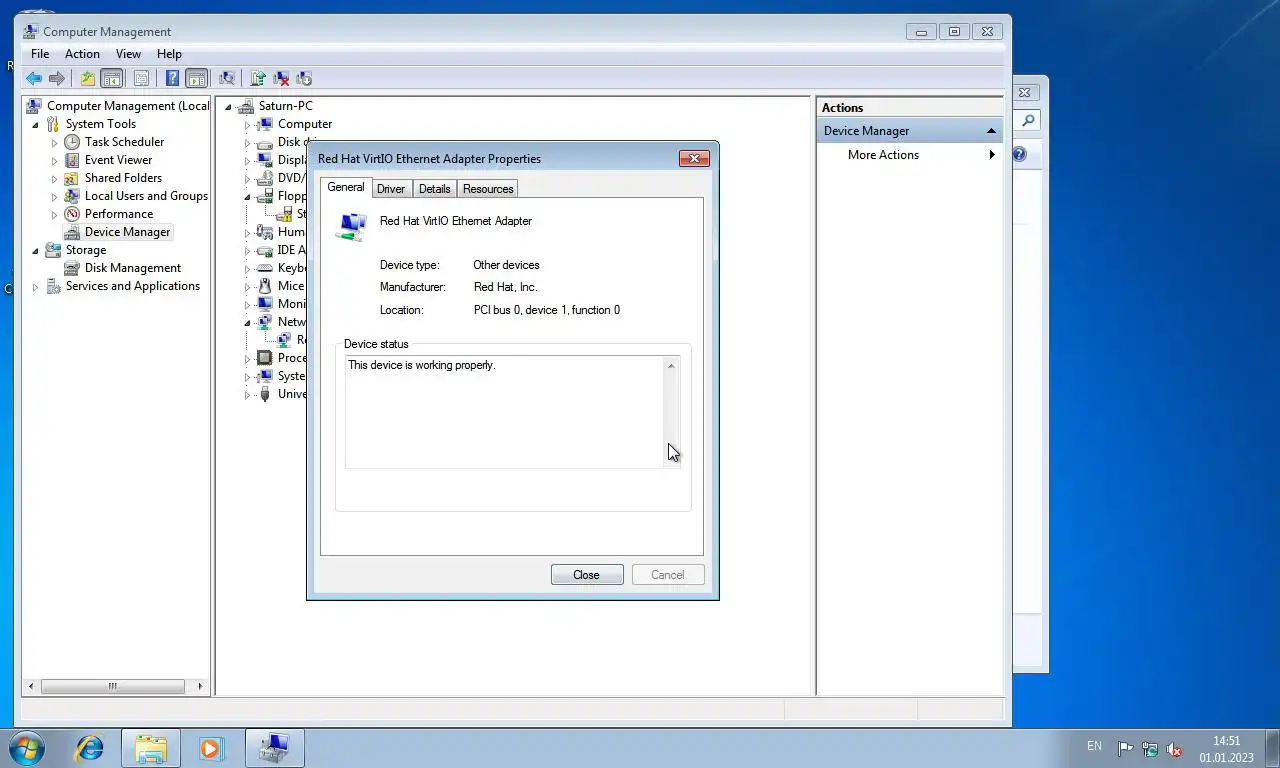Click the Windows Start orb
1280x768 pixels.
[x=27, y=748]
